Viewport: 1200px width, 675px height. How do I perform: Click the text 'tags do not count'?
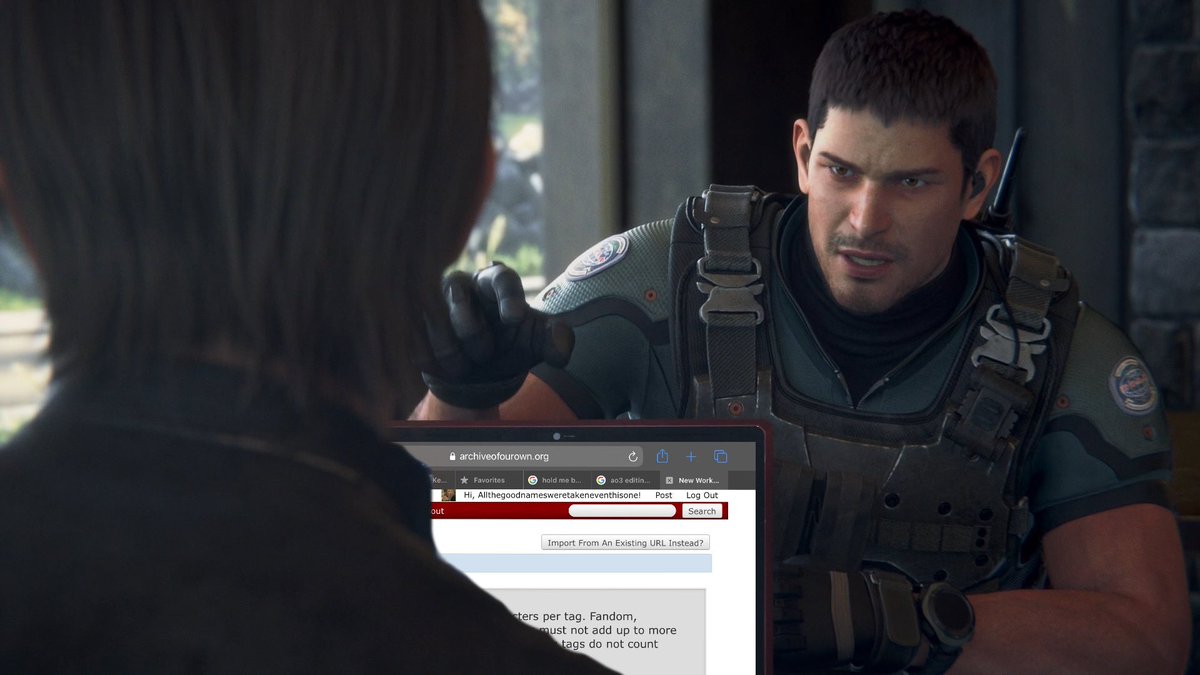pos(610,644)
